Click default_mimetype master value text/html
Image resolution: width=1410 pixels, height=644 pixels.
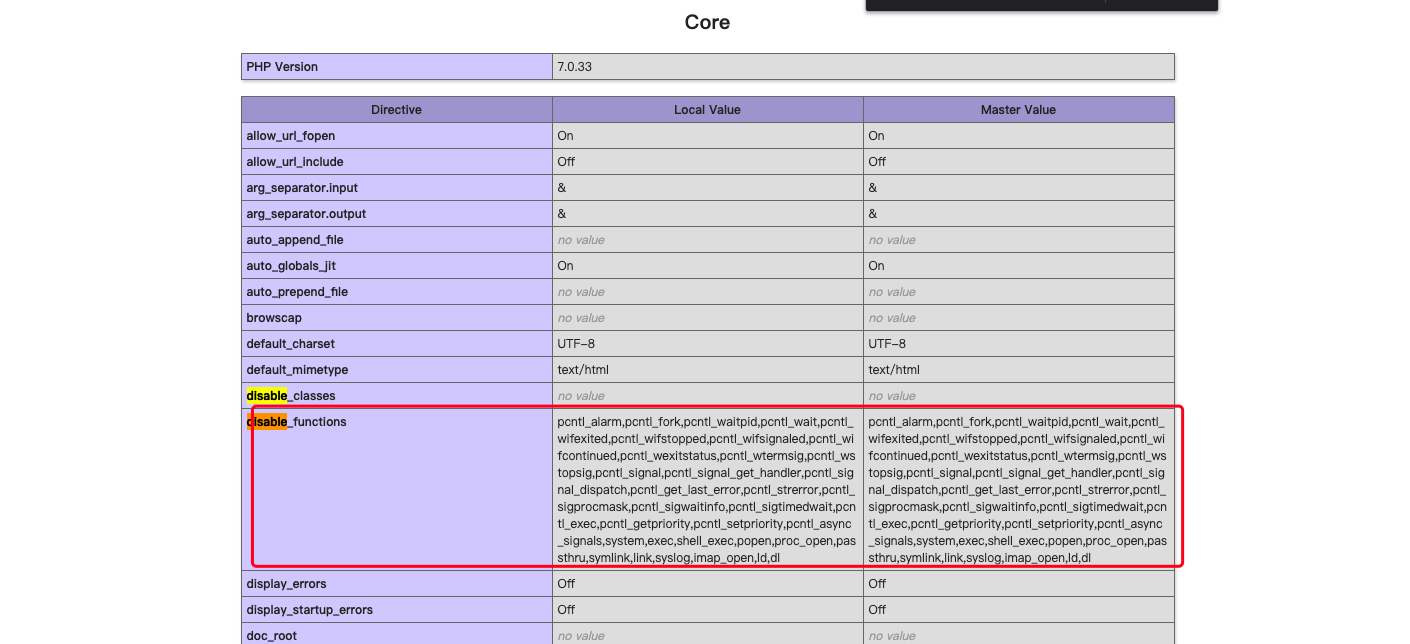[894, 370]
